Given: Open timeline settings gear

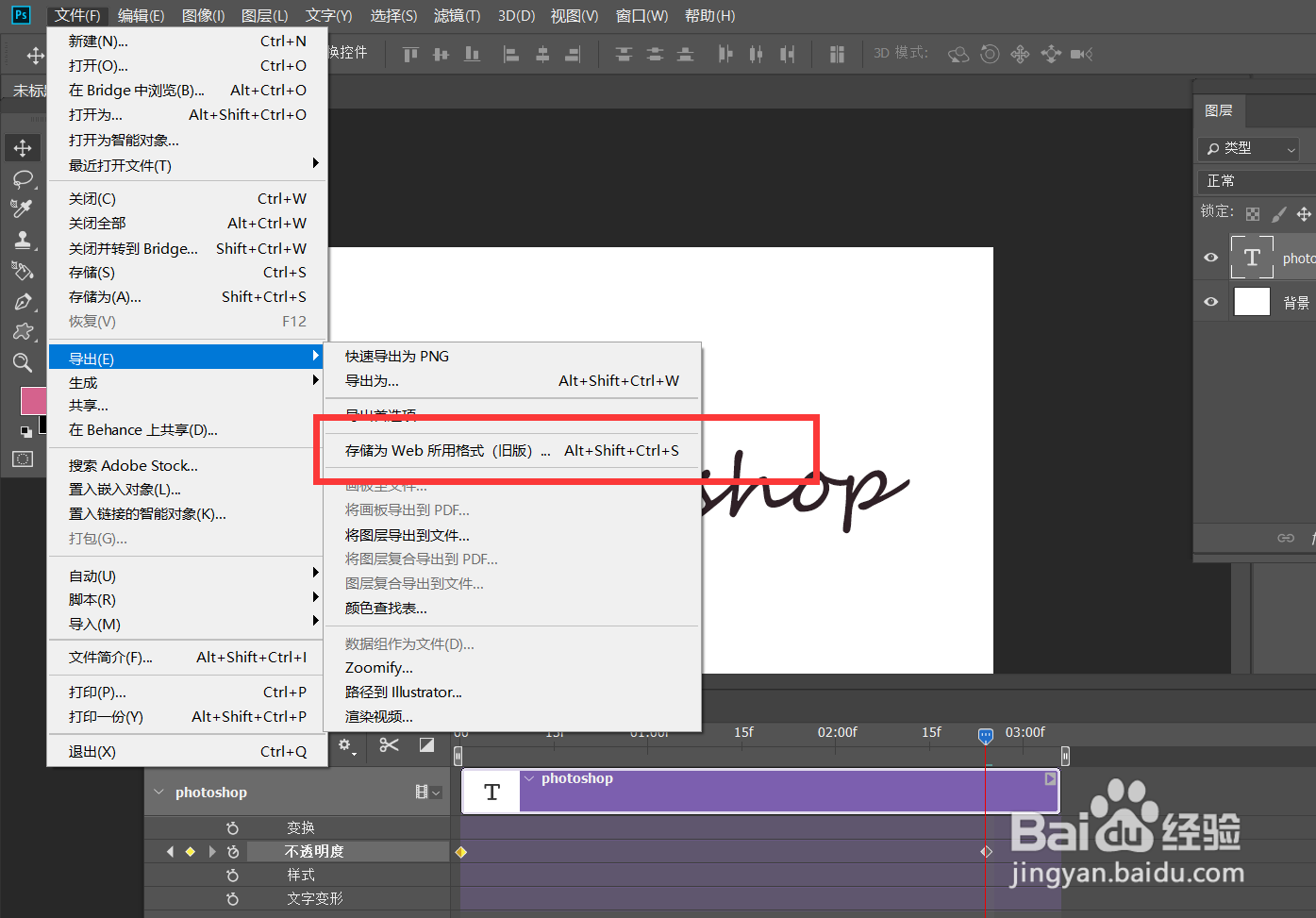Looking at the screenshot, I should (346, 745).
